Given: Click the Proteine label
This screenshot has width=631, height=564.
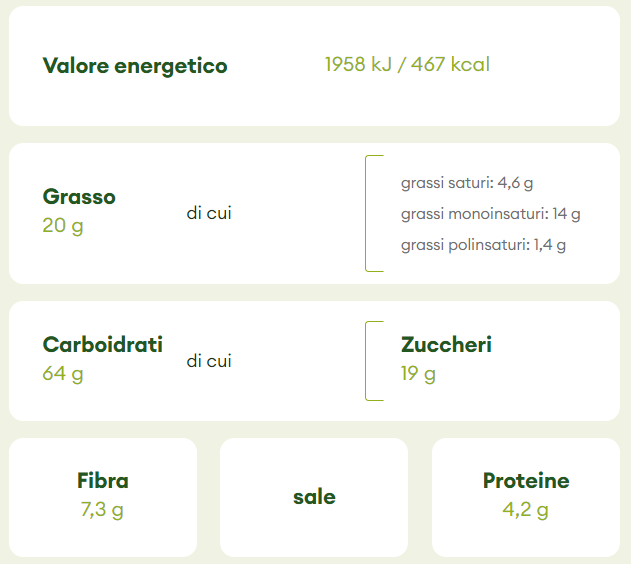Looking at the screenshot, I should (x=526, y=481).
